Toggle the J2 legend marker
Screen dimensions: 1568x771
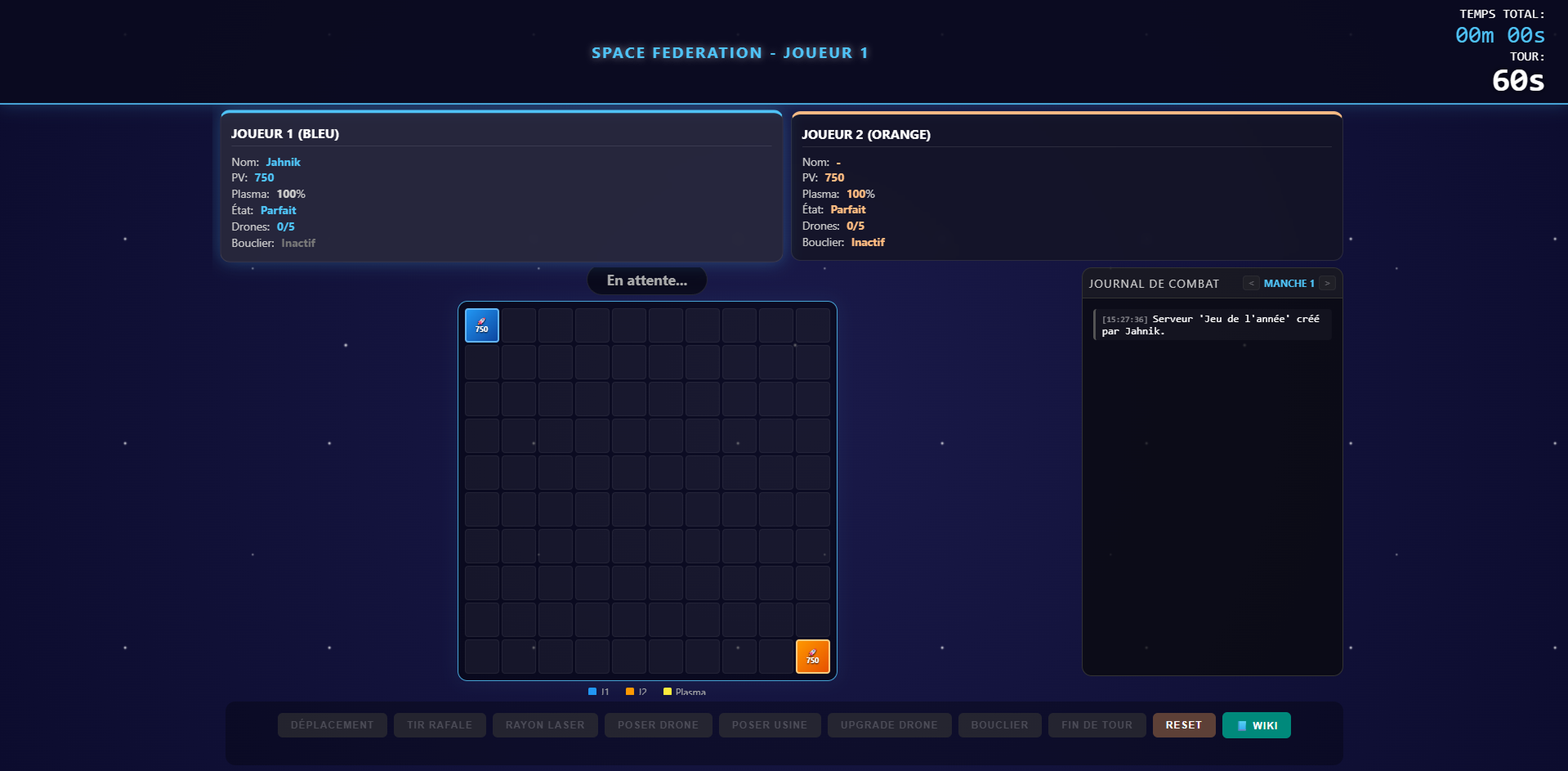pos(630,691)
